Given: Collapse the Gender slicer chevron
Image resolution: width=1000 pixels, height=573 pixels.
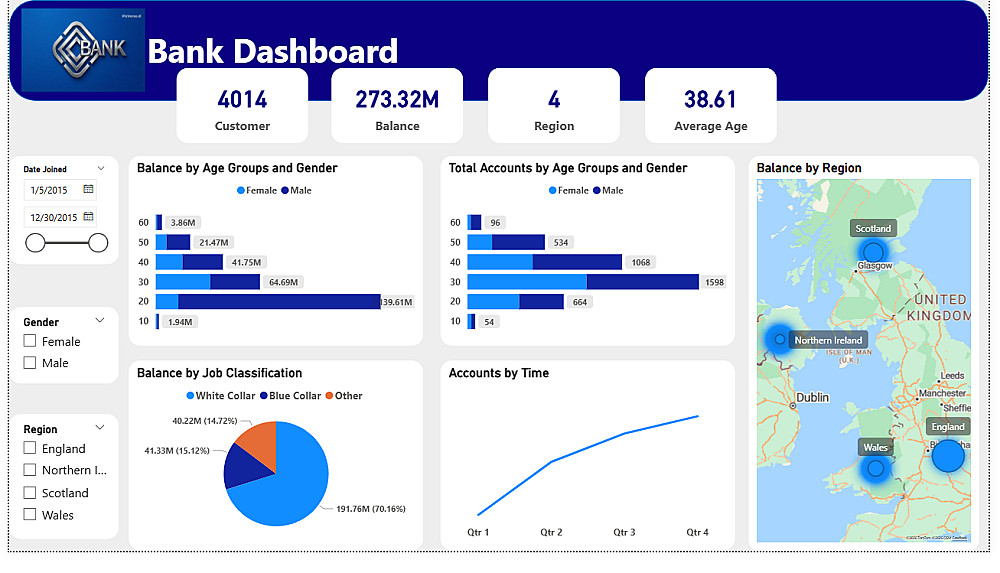Looking at the screenshot, I should click(x=99, y=320).
